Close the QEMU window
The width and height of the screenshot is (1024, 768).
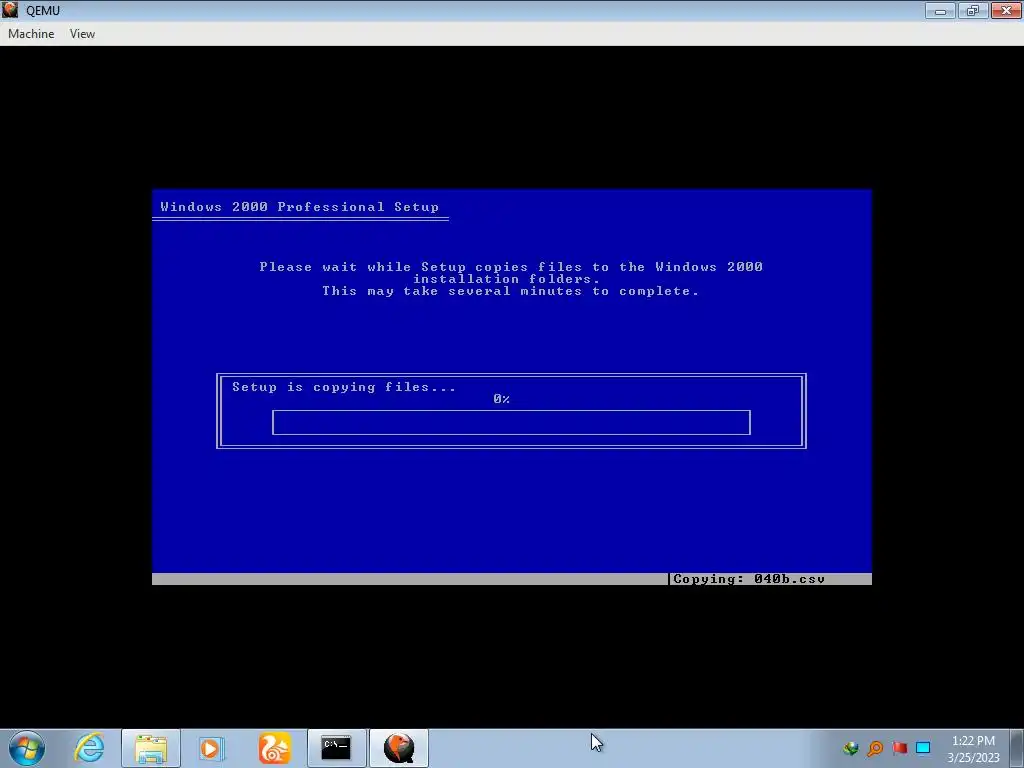coord(1006,10)
